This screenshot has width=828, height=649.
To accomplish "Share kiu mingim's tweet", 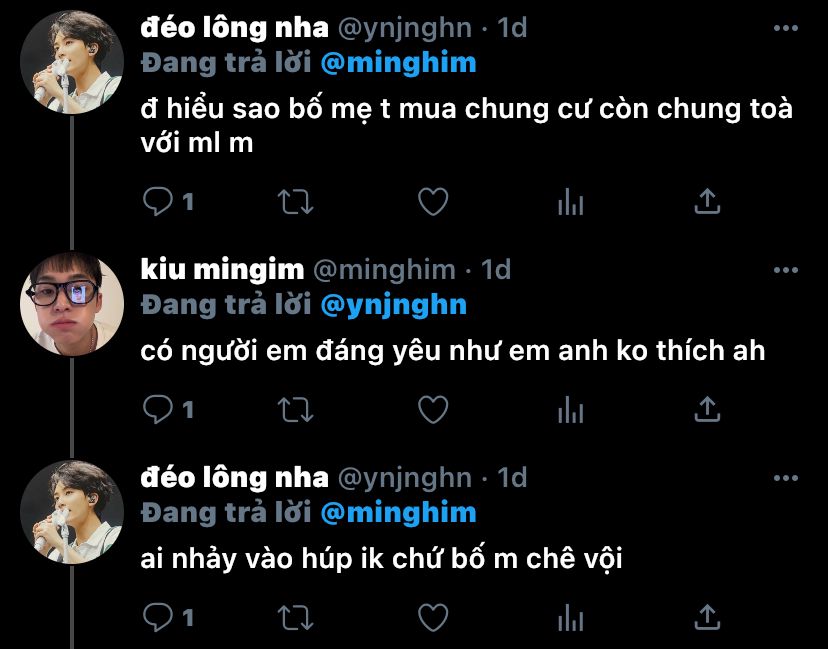I will [707, 409].
